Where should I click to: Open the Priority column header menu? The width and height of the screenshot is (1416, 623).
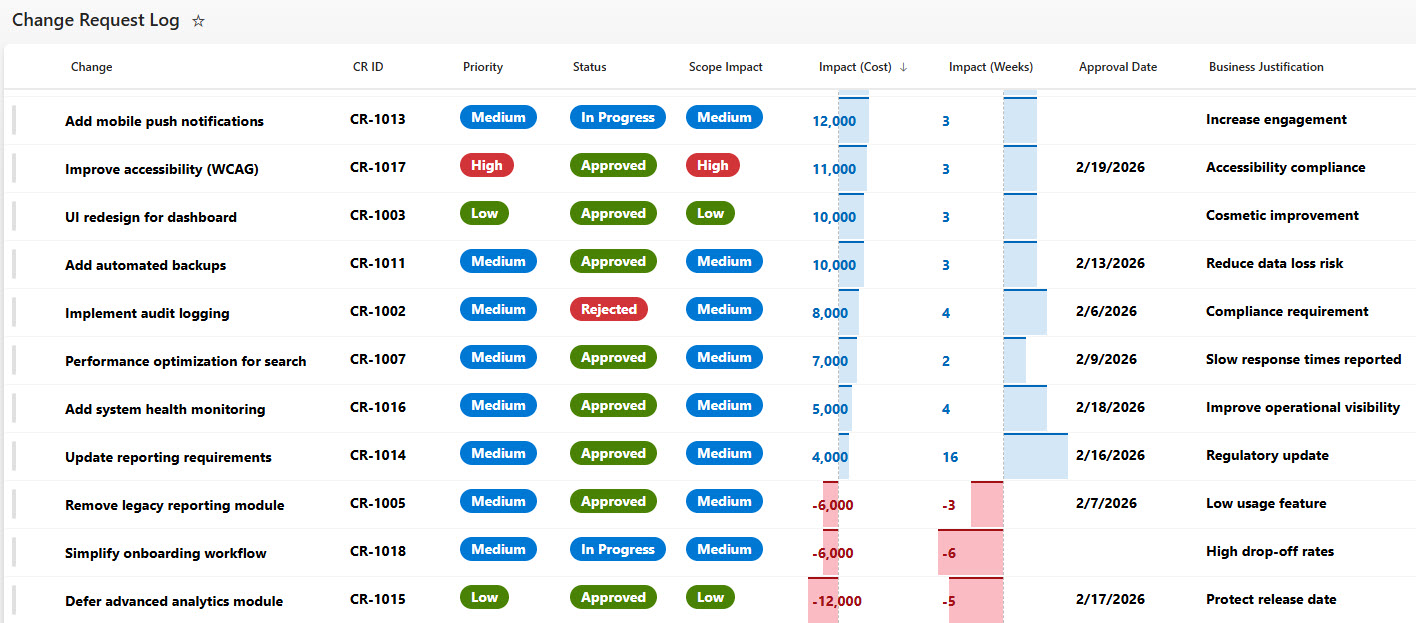tap(483, 67)
